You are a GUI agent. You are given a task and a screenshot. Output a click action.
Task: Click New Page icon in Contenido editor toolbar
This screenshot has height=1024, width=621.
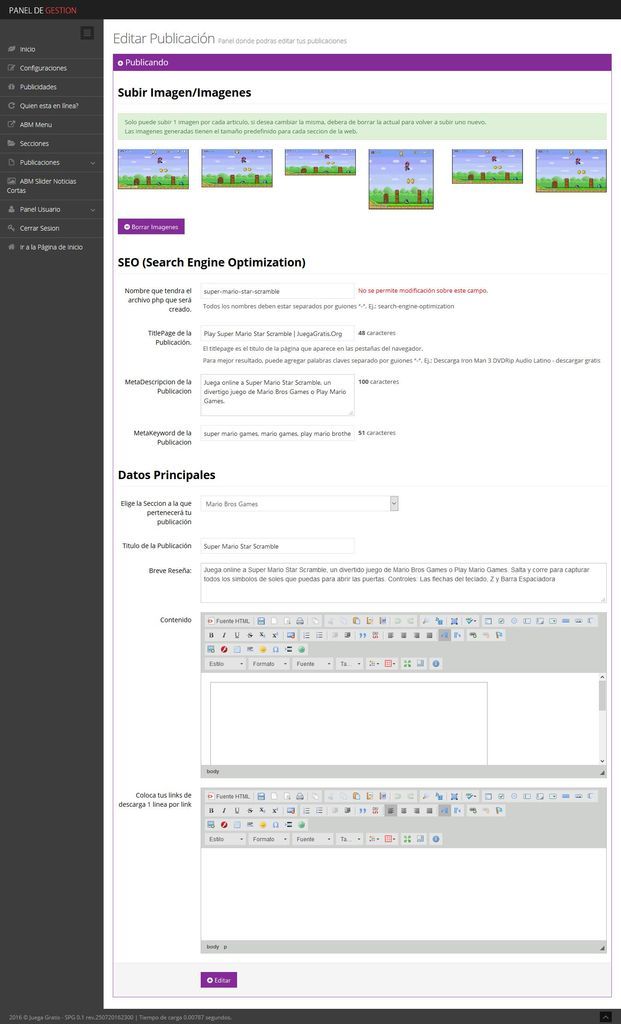(274, 621)
